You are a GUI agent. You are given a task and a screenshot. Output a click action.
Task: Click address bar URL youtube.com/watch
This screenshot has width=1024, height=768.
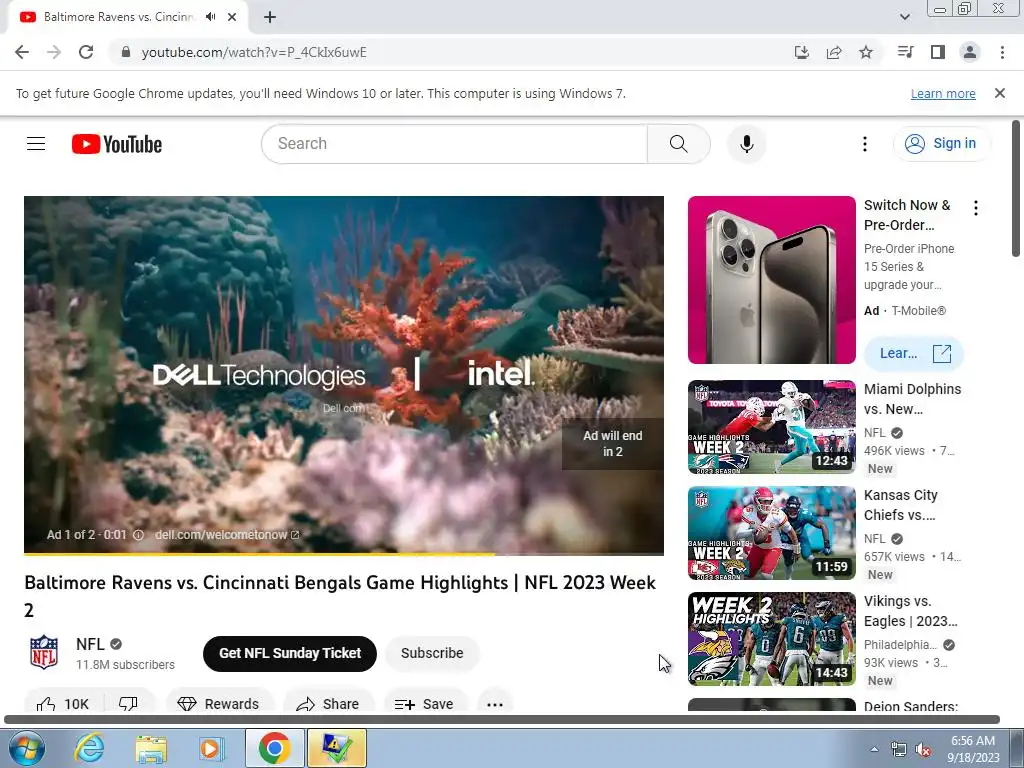tap(254, 52)
